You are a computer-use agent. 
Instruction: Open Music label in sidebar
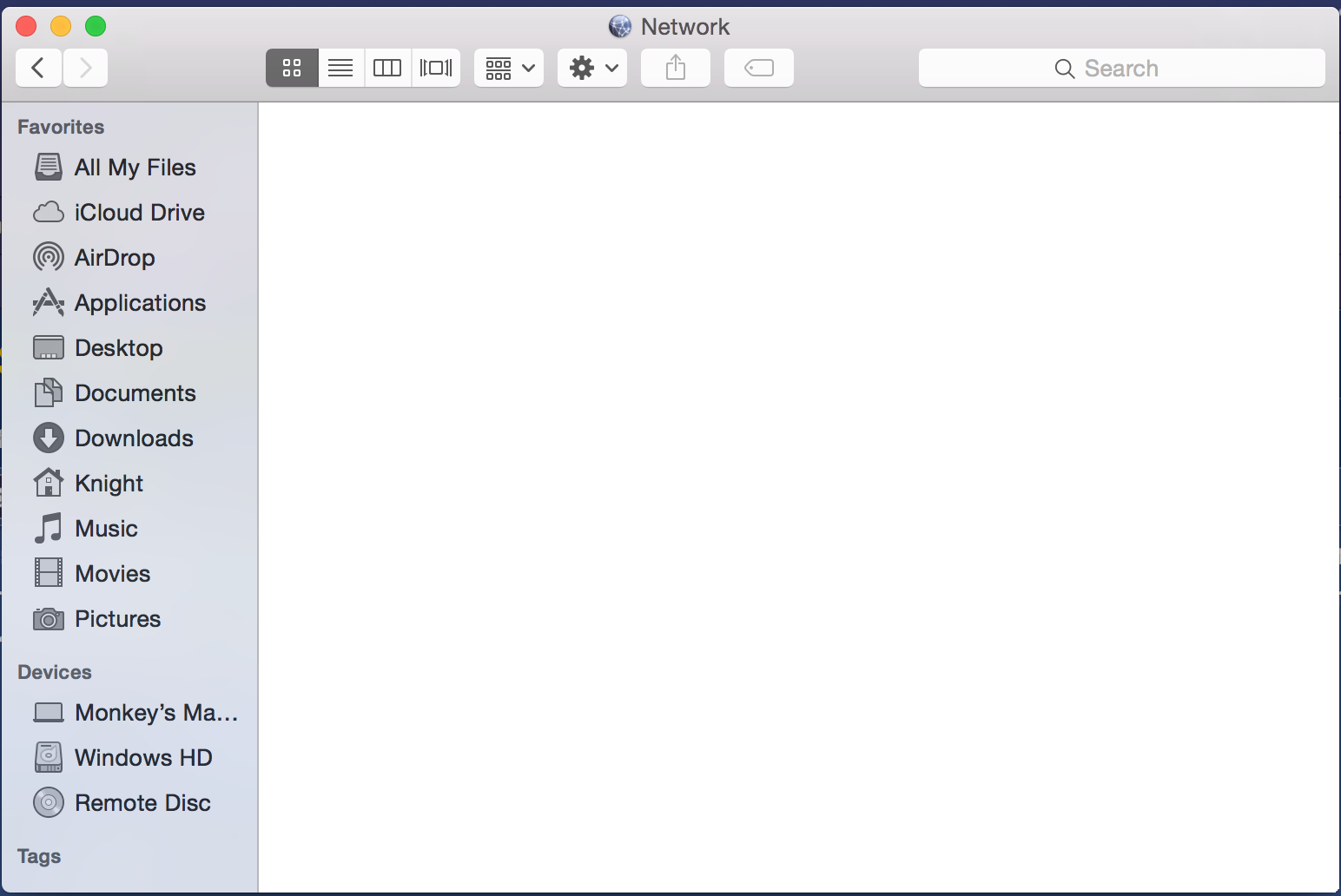pyautogui.click(x=107, y=529)
